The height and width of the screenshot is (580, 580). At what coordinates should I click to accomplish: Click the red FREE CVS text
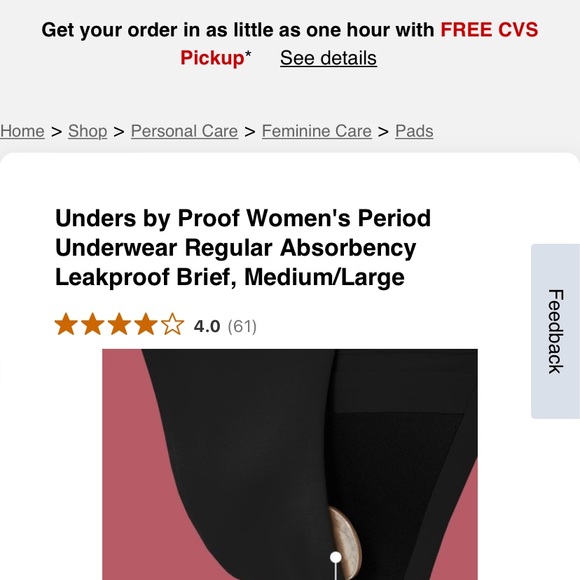[489, 30]
